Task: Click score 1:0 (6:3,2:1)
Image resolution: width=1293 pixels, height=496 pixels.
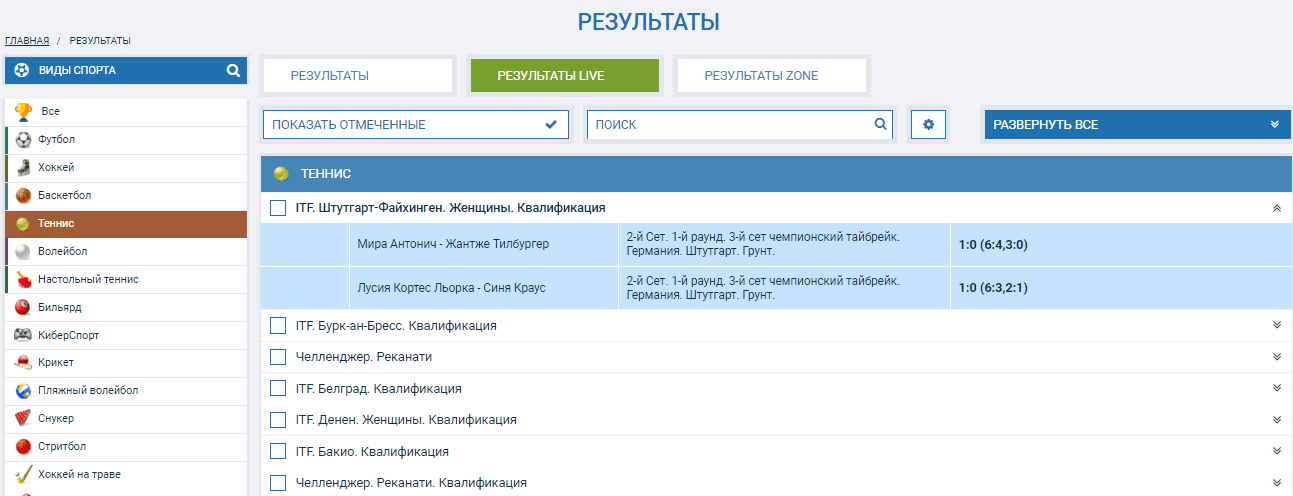Action: pyautogui.click(x=993, y=288)
